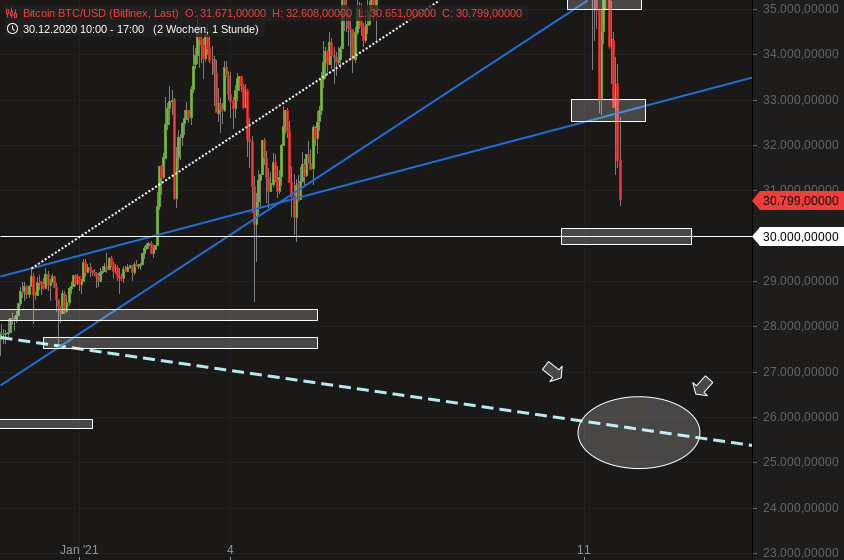Click the 35.000,00000 price axis label

coord(800,9)
